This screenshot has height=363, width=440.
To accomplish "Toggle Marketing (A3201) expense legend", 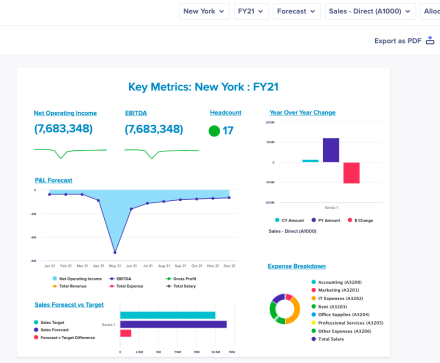I will (335, 290).
